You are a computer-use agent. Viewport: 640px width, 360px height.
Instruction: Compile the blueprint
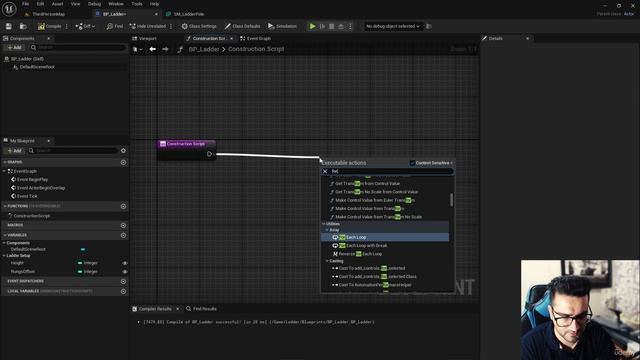49,26
